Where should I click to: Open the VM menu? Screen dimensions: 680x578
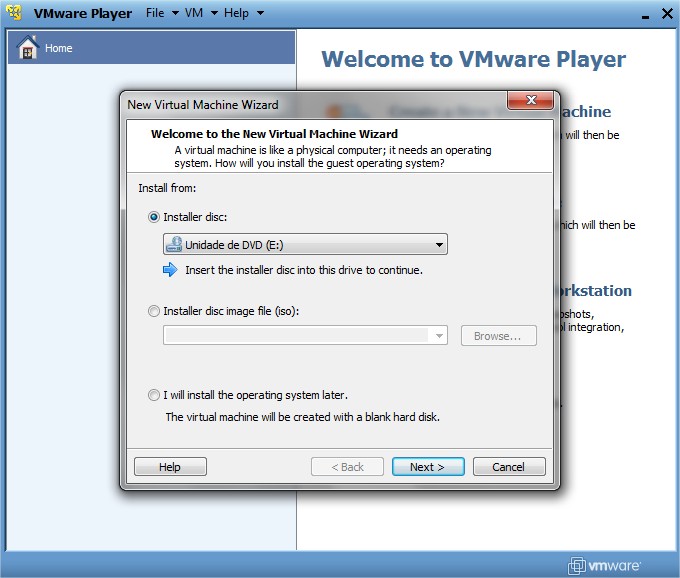coord(193,13)
